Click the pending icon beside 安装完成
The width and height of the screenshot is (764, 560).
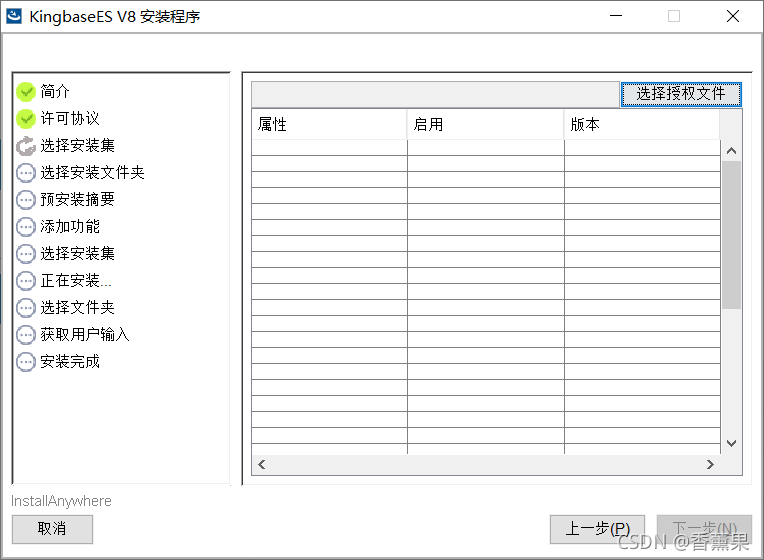tap(26, 362)
